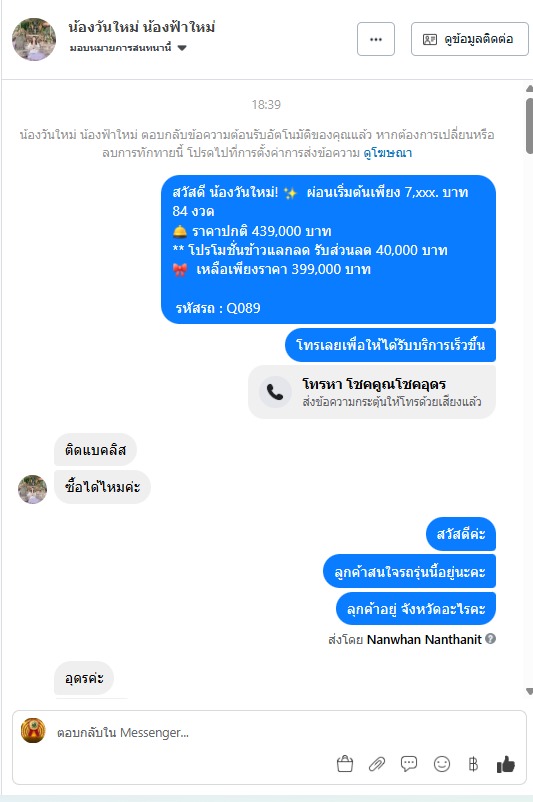Click the scroll up arrow of chat
The width and height of the screenshot is (533, 802).
click(x=529, y=88)
